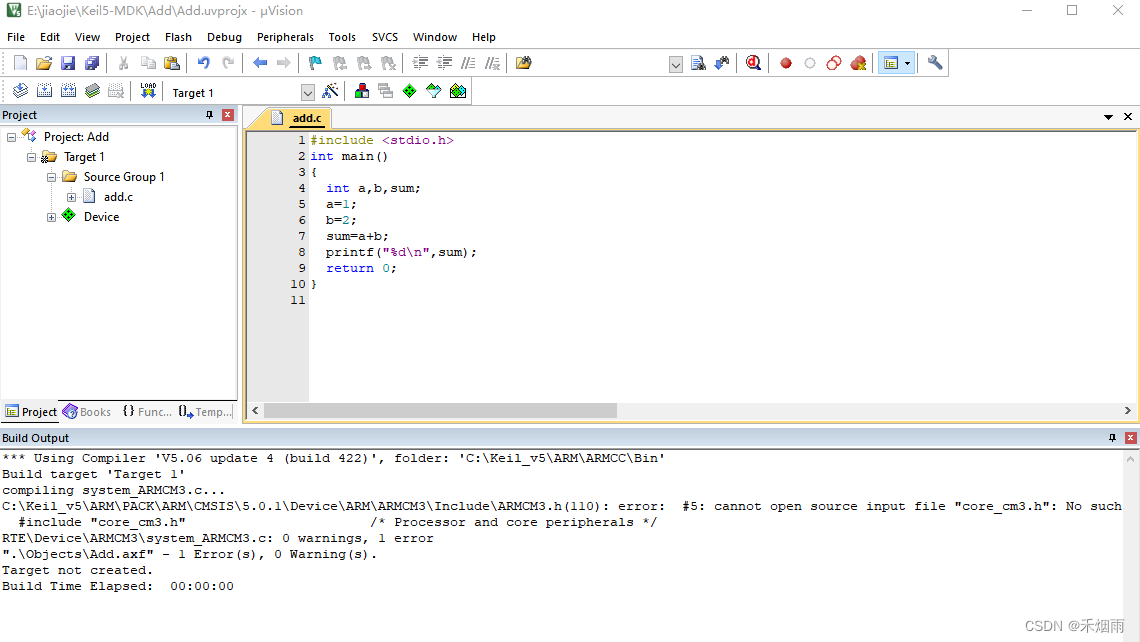Click the Manage Run-Time Environment green diamond icon

point(409,91)
